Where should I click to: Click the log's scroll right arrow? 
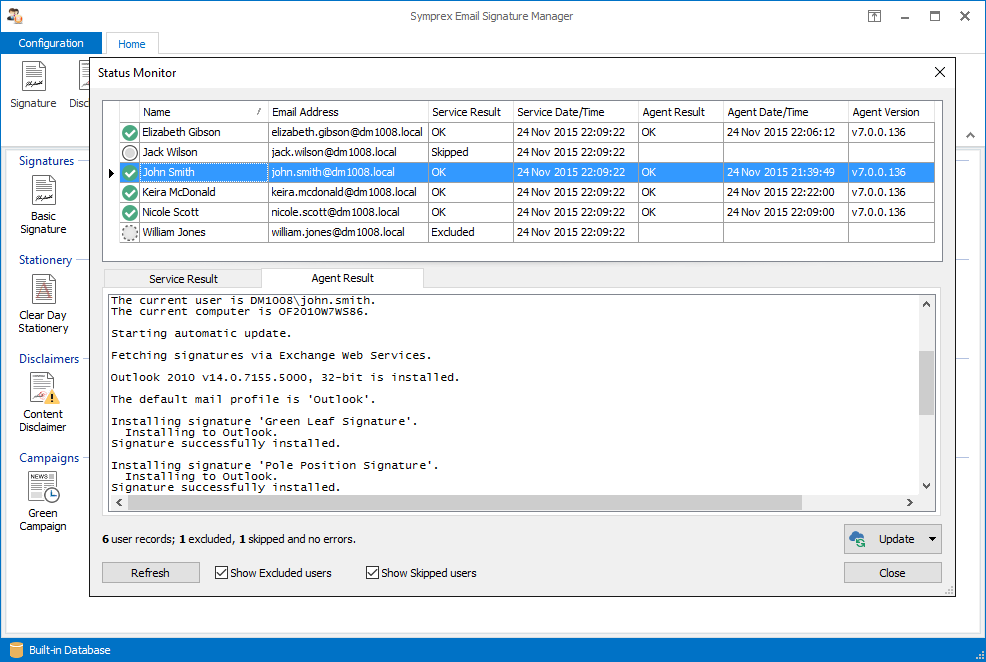[x=909, y=502]
